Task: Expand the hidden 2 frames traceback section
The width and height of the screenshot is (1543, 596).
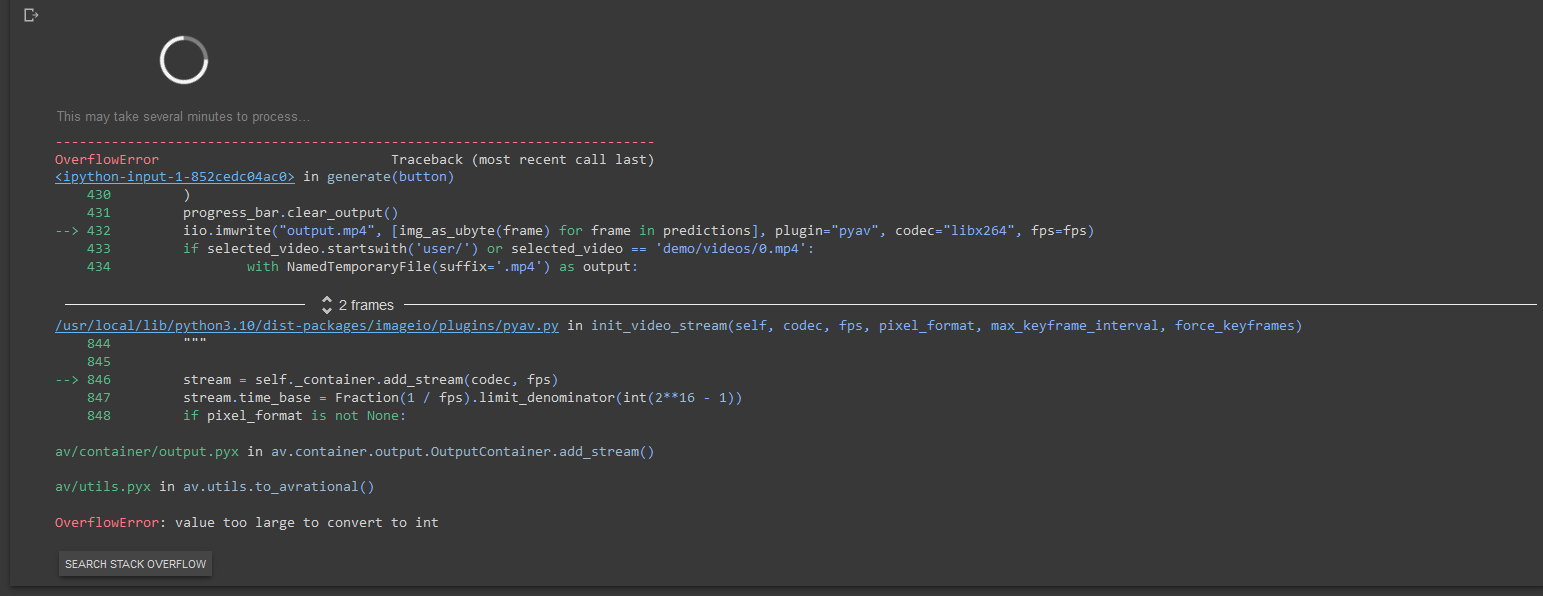Action: coord(358,304)
